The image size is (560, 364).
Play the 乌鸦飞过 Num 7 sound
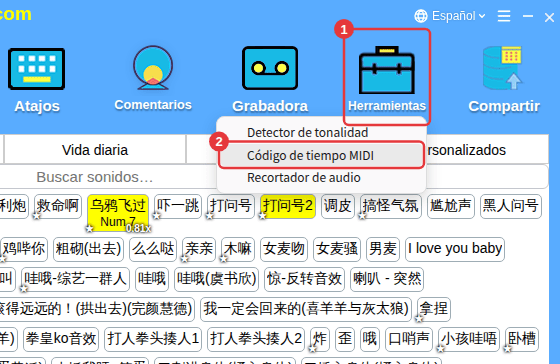pyautogui.click(x=118, y=213)
